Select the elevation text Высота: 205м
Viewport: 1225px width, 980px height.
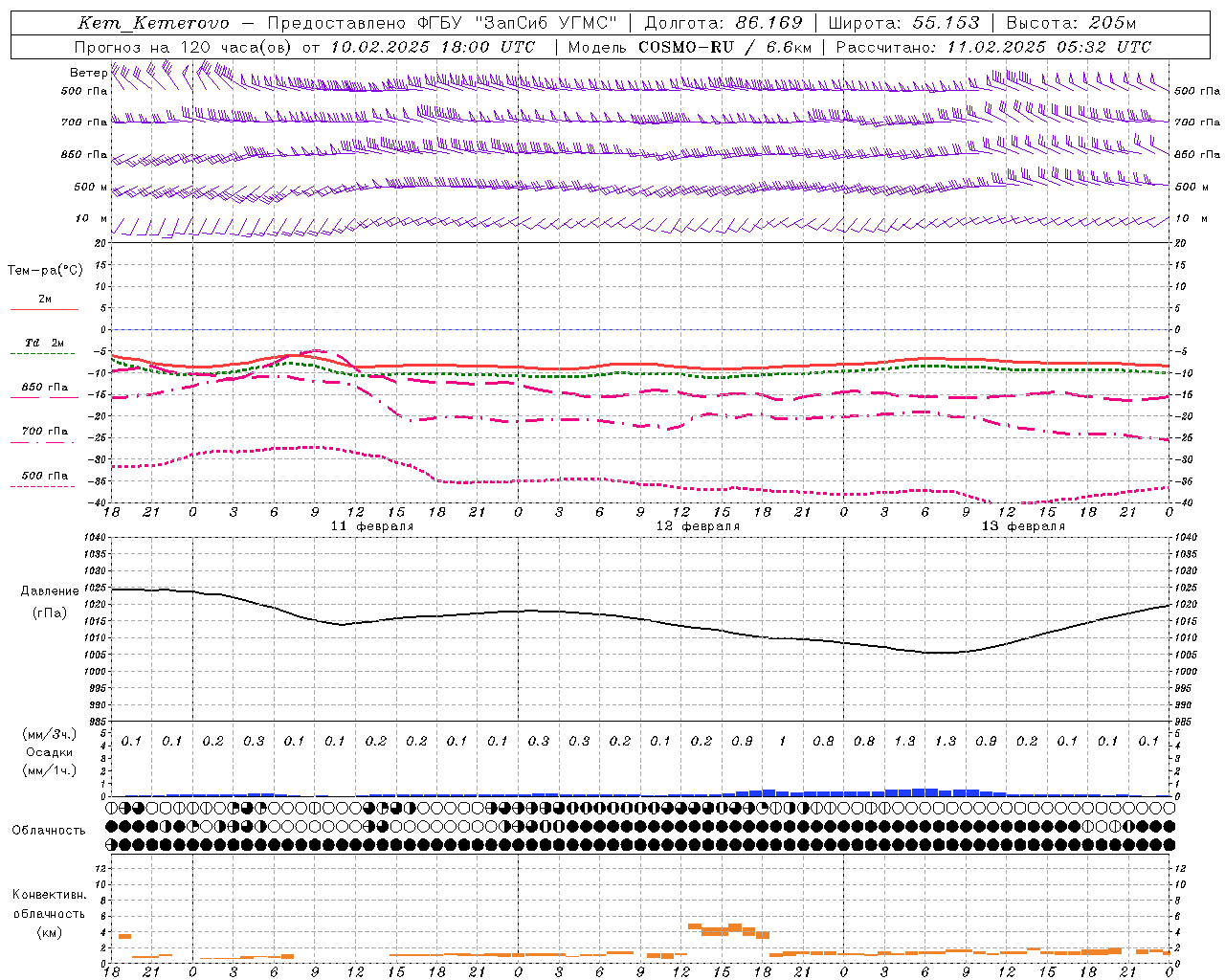(1071, 23)
